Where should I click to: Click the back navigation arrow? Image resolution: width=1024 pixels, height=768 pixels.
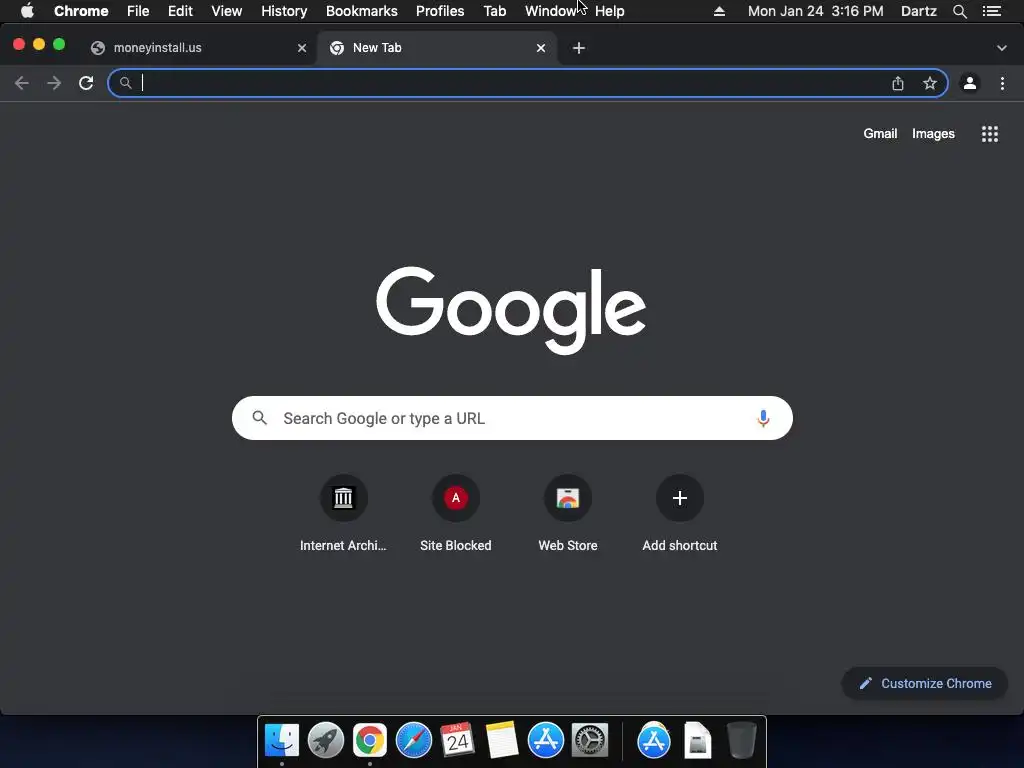(x=22, y=83)
